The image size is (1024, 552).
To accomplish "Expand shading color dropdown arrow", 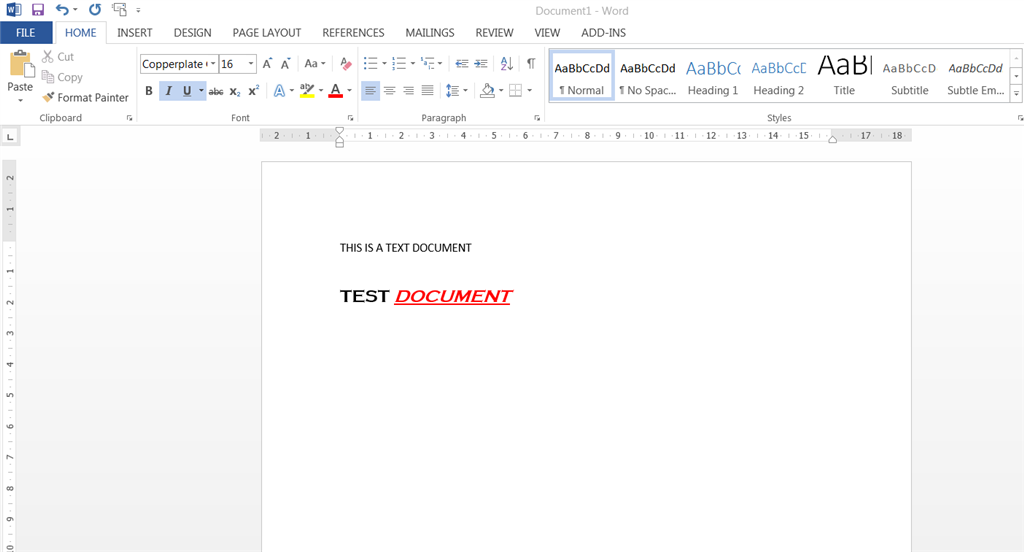I will (x=501, y=91).
